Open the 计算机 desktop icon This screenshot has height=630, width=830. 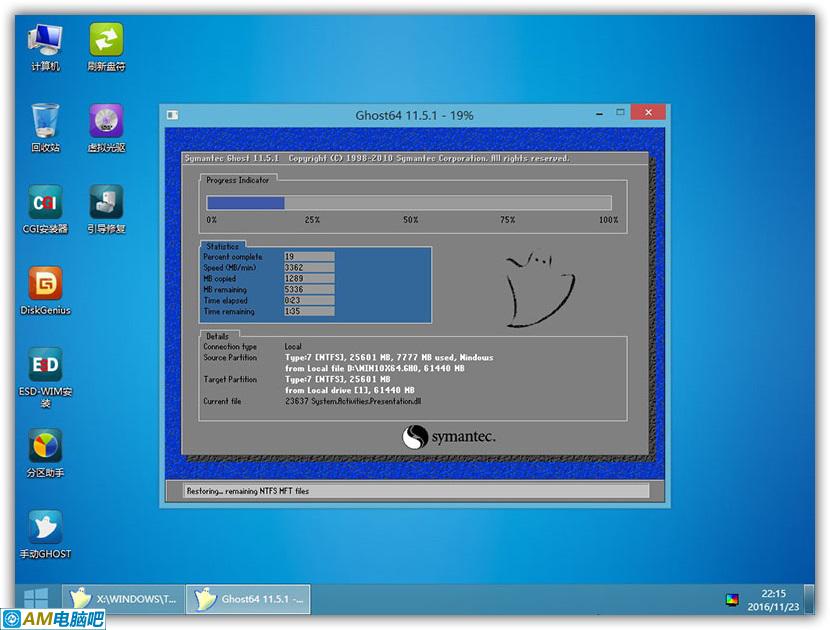45,47
